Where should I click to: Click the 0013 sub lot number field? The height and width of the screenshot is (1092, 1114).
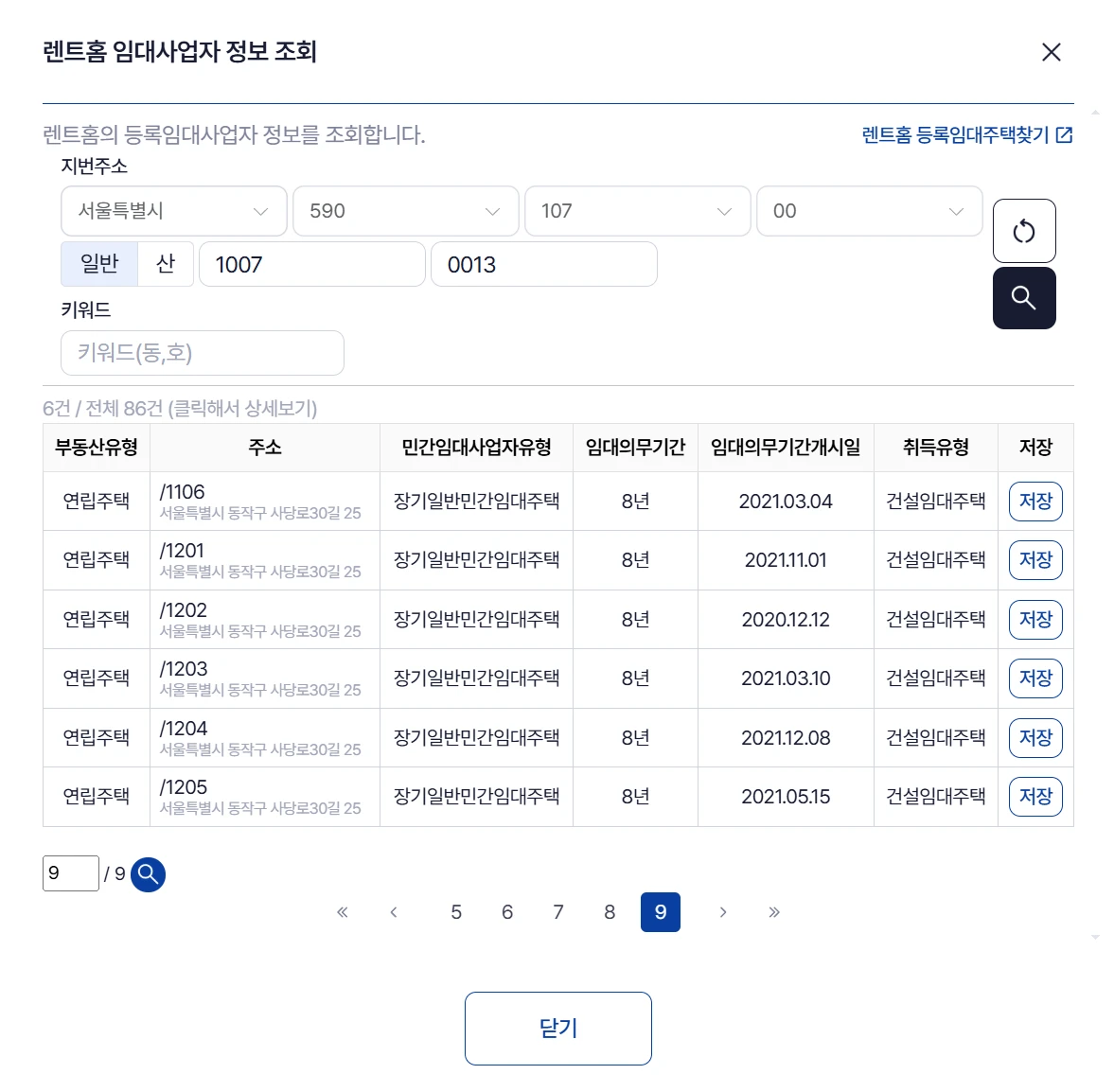[x=543, y=264]
